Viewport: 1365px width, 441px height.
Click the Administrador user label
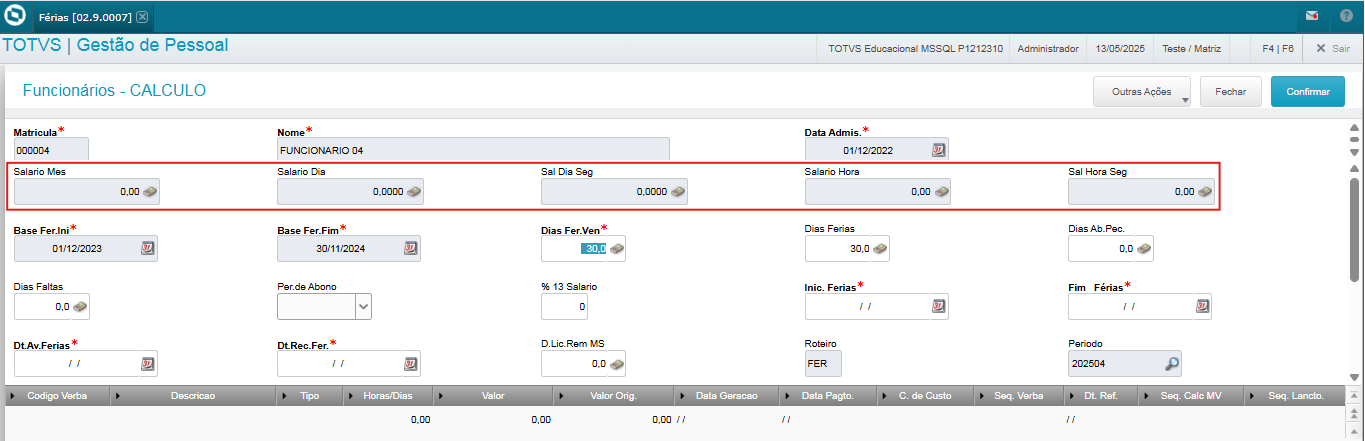pyautogui.click(x=1048, y=48)
